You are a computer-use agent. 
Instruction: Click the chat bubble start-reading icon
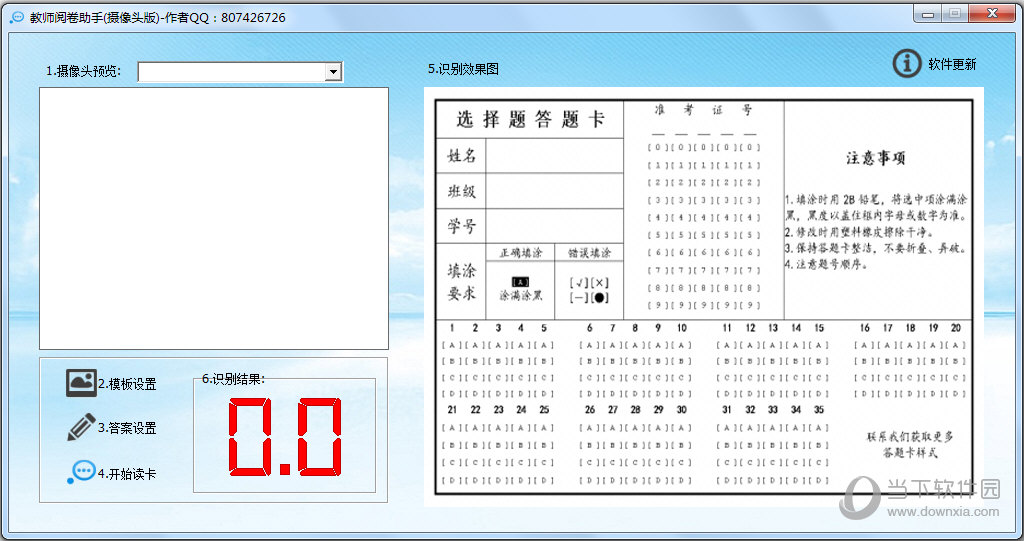coord(82,472)
